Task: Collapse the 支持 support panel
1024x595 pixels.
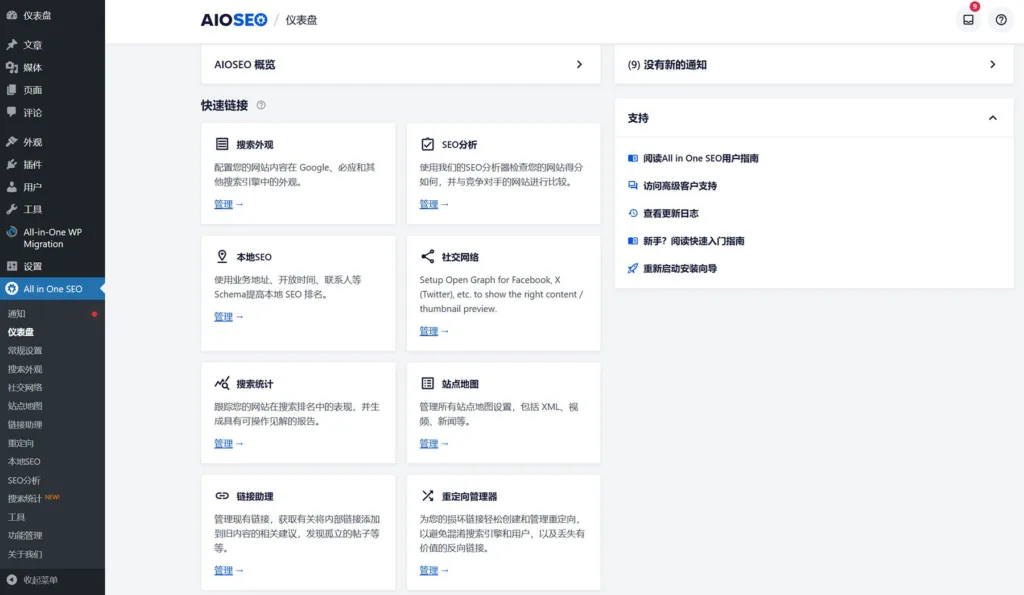Action: pyautogui.click(x=992, y=118)
